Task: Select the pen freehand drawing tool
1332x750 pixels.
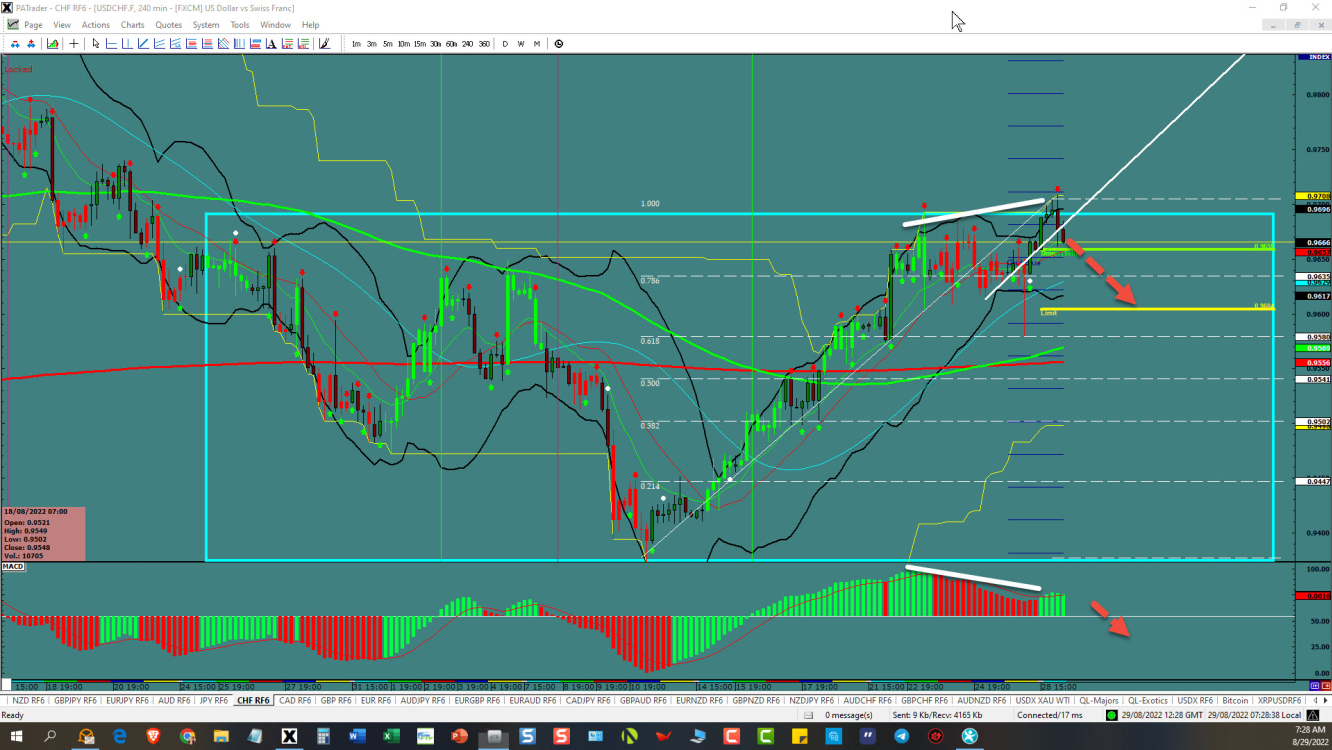Action: [323, 43]
